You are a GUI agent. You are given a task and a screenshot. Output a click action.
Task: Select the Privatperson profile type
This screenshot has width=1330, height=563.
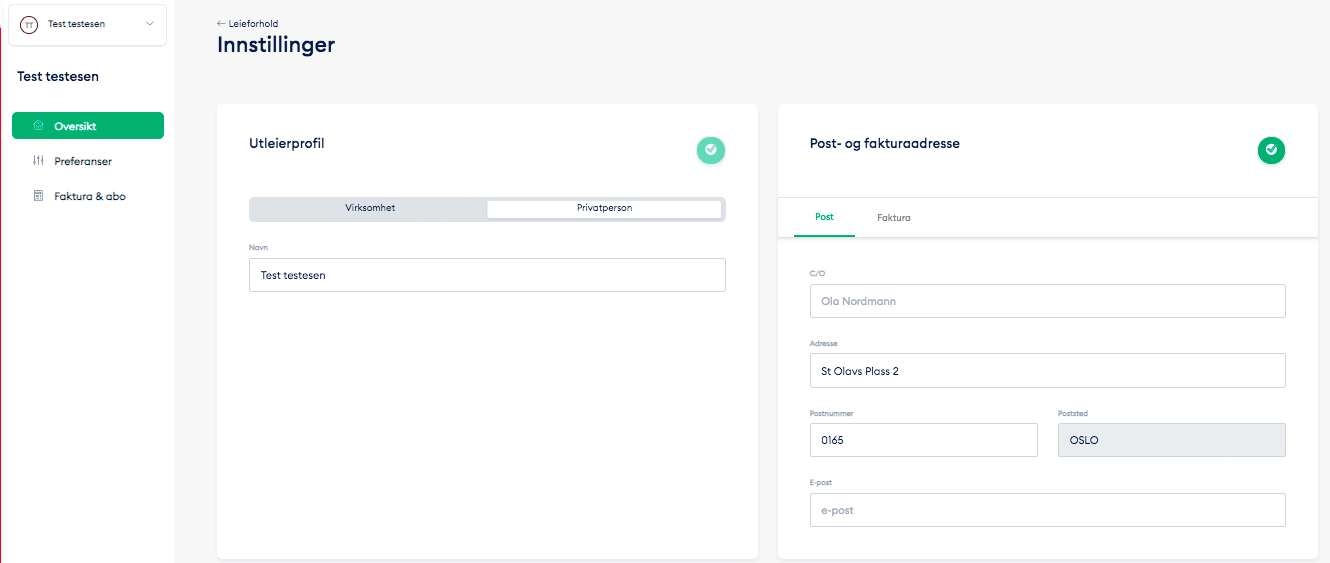pyautogui.click(x=603, y=208)
